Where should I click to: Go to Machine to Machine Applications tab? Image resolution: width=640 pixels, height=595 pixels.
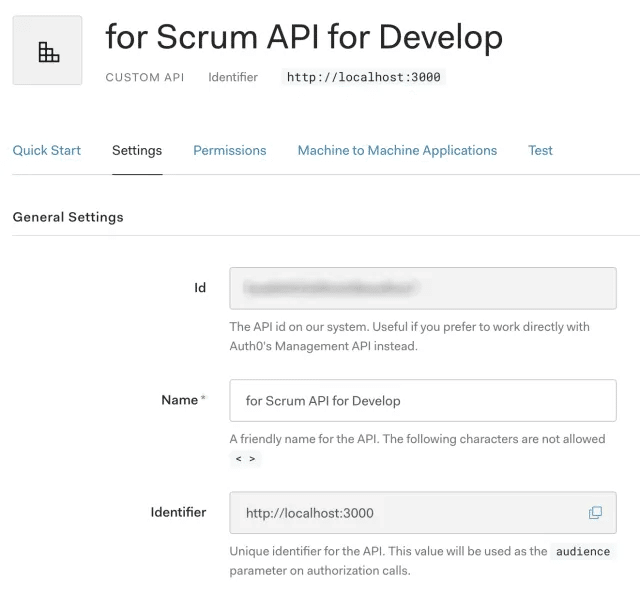click(397, 150)
